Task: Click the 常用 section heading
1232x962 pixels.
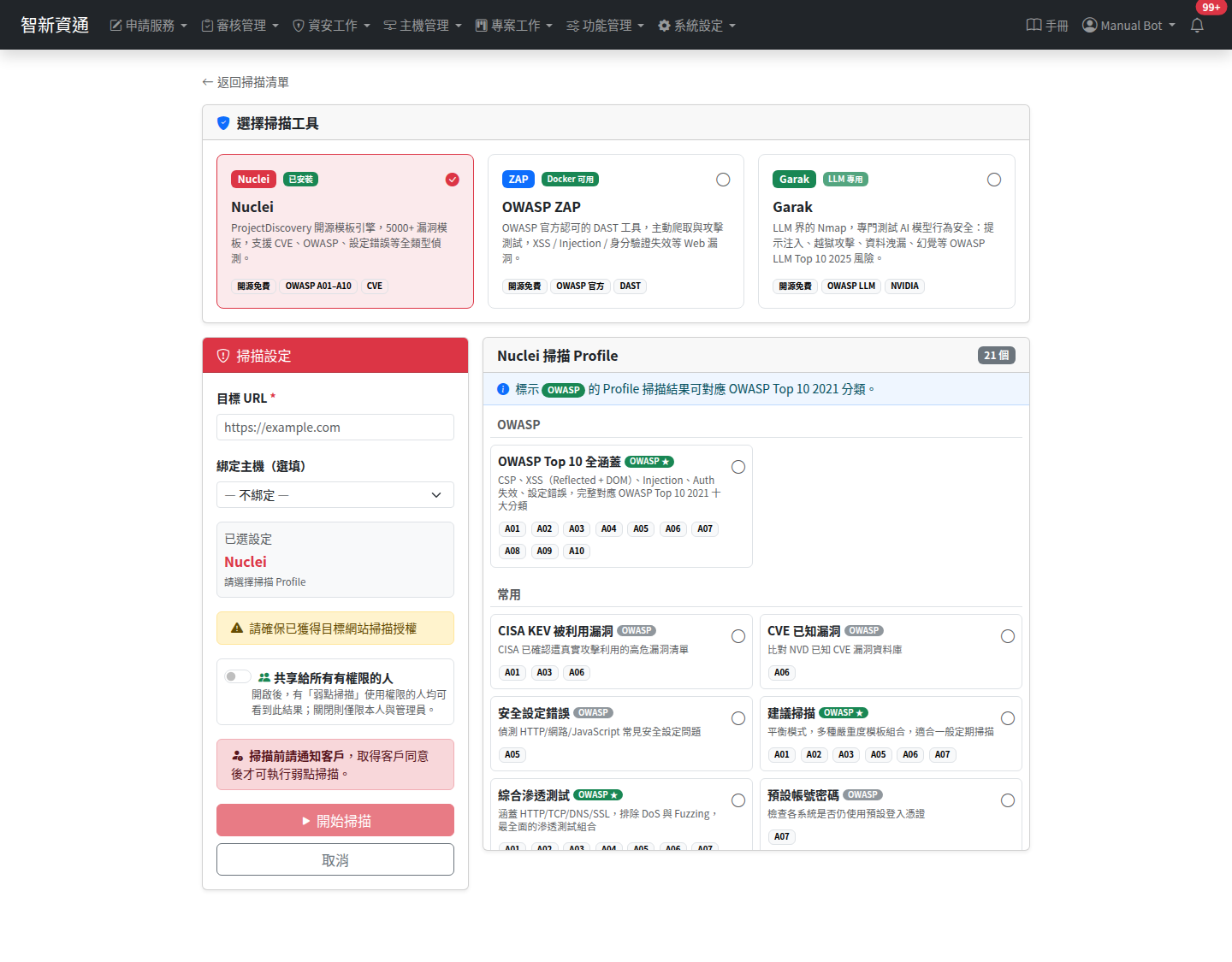Action: click(509, 594)
